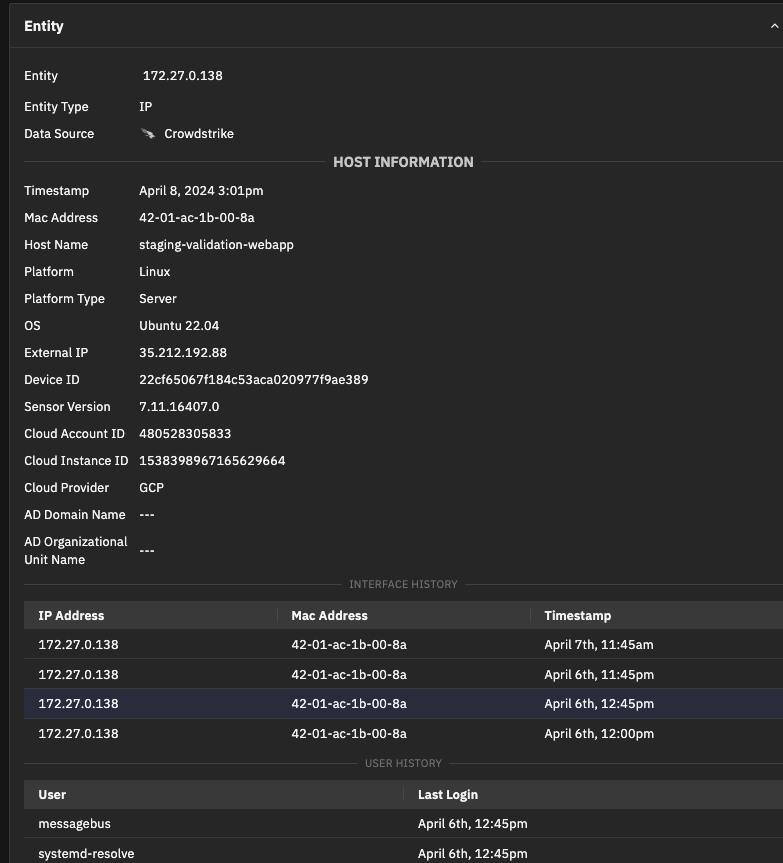
Task: Click the Sensor Version 7.11.16407.0 value
Action: pyautogui.click(x=179, y=407)
